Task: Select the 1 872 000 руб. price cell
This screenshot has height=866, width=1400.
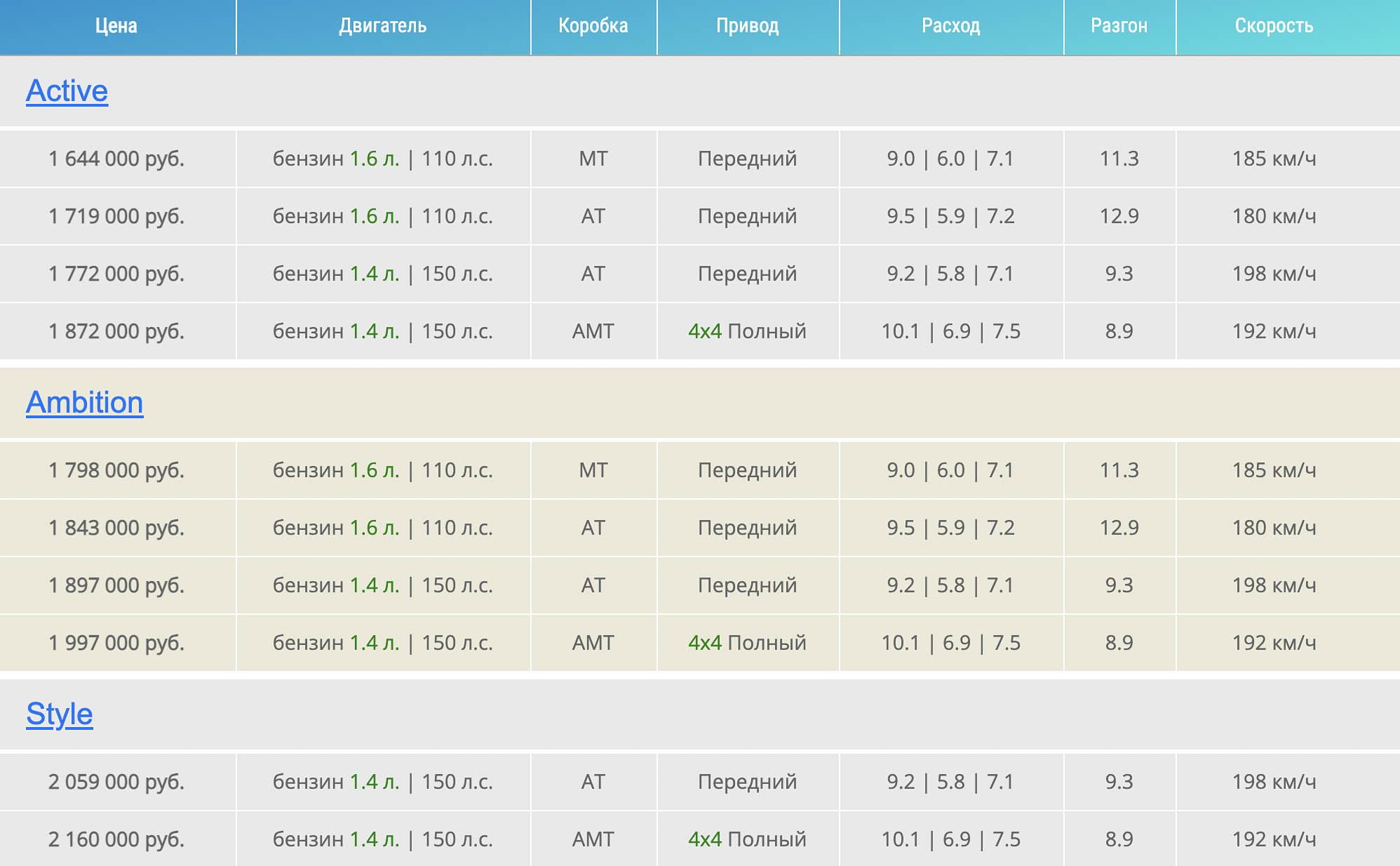Action: 116,331
